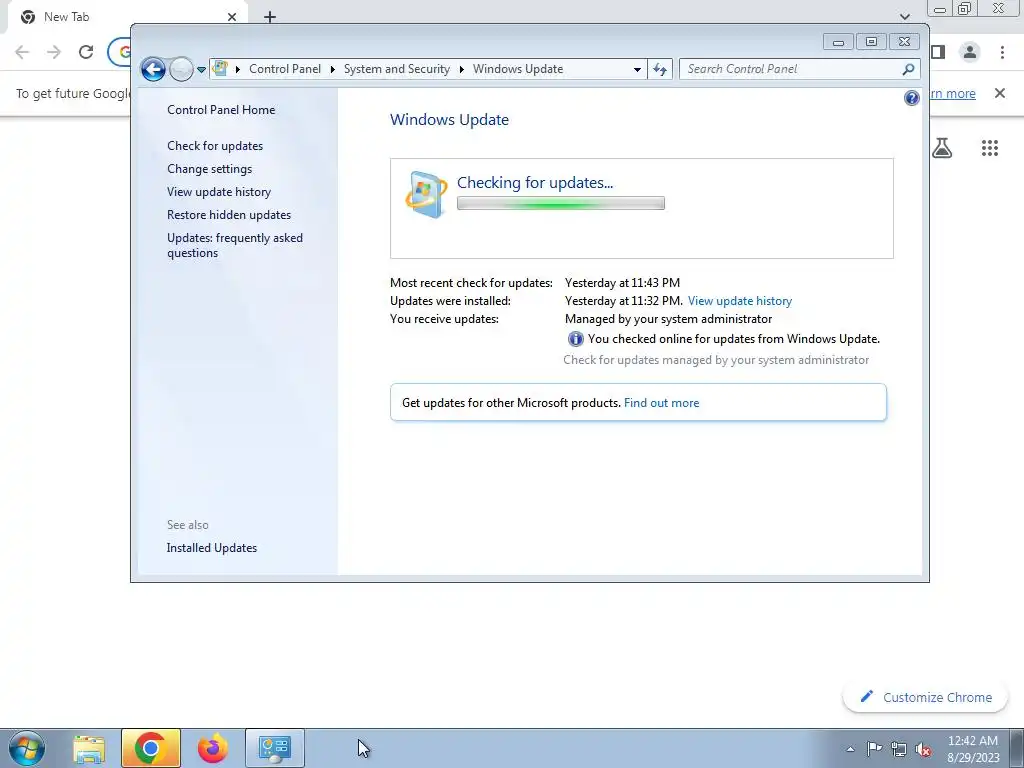Click the Back arrow in Control Panel
The width and height of the screenshot is (1024, 768).
pyautogui.click(x=153, y=69)
